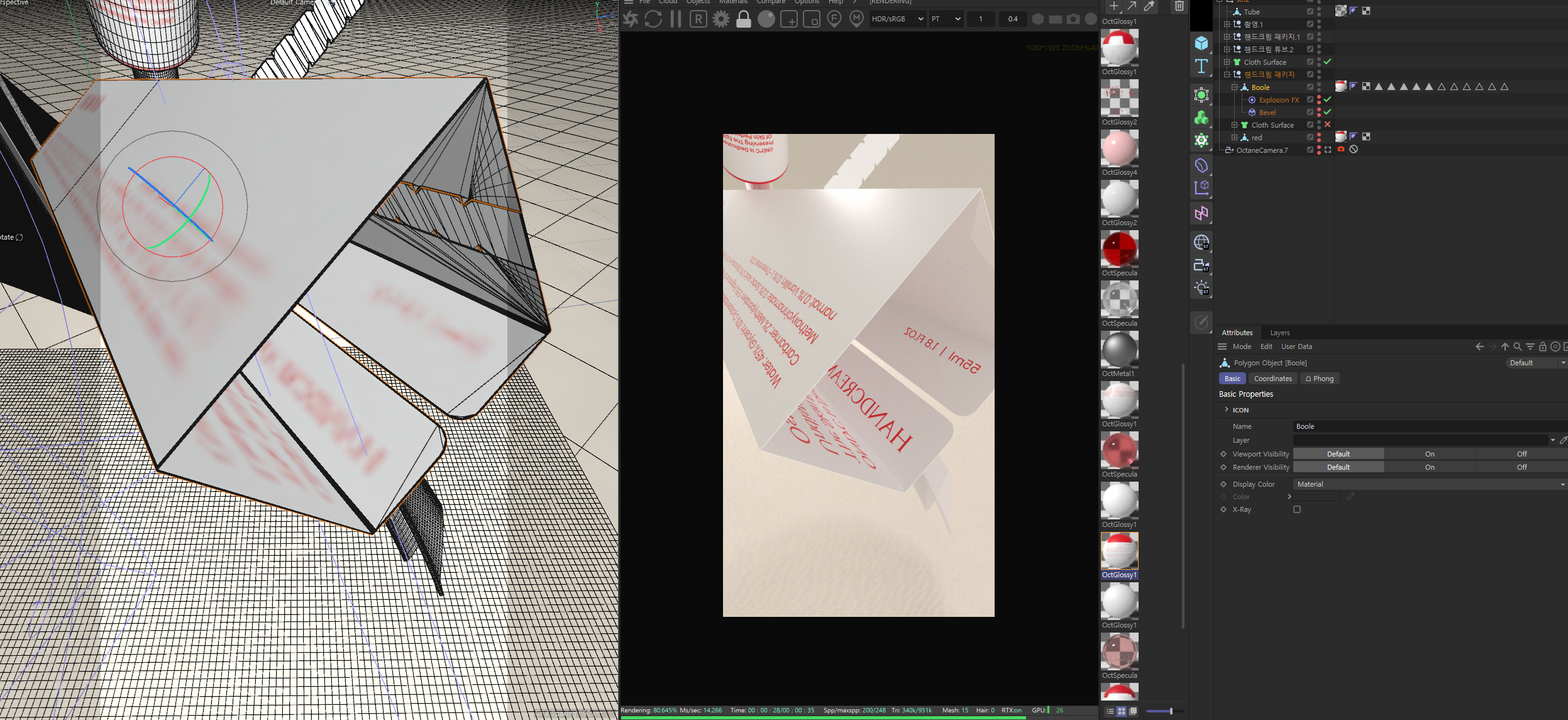Click the Layer eyedropper pick icon
The height and width of the screenshot is (720, 1568).
pyautogui.click(x=1564, y=440)
